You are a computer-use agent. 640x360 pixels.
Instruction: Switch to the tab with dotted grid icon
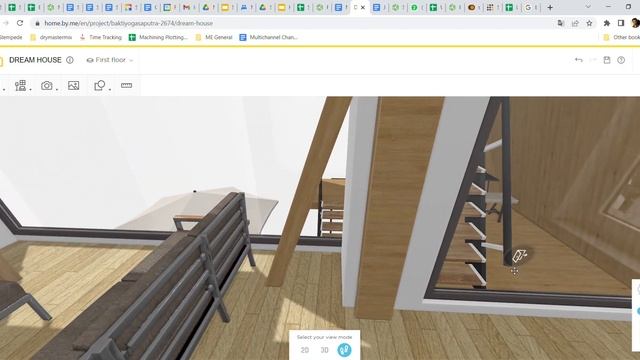tap(491, 7)
